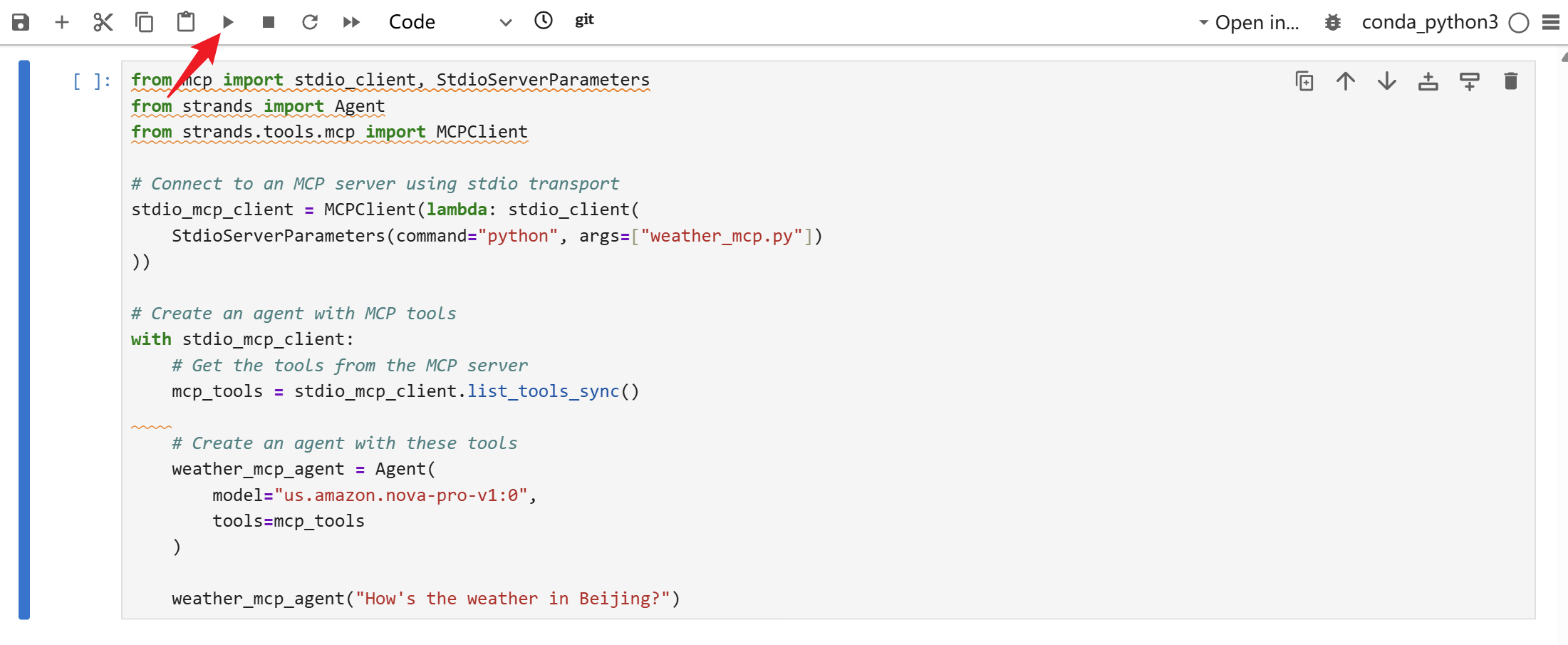Viewport: 1568px width, 645px height.
Task: Cut the selected cell with the scissors icon
Action: pos(103,22)
